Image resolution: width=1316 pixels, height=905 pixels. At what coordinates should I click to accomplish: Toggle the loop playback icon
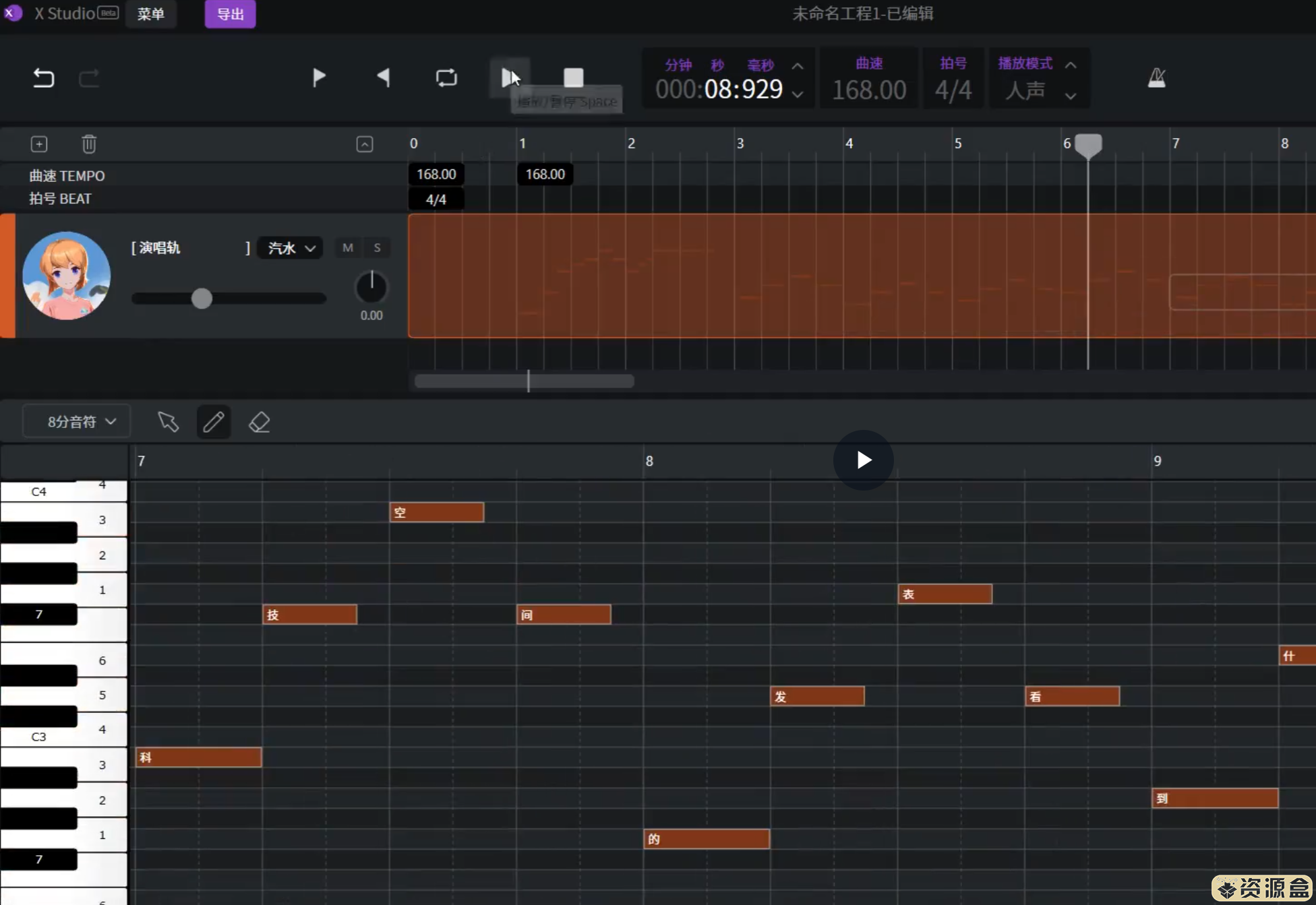[x=446, y=77]
